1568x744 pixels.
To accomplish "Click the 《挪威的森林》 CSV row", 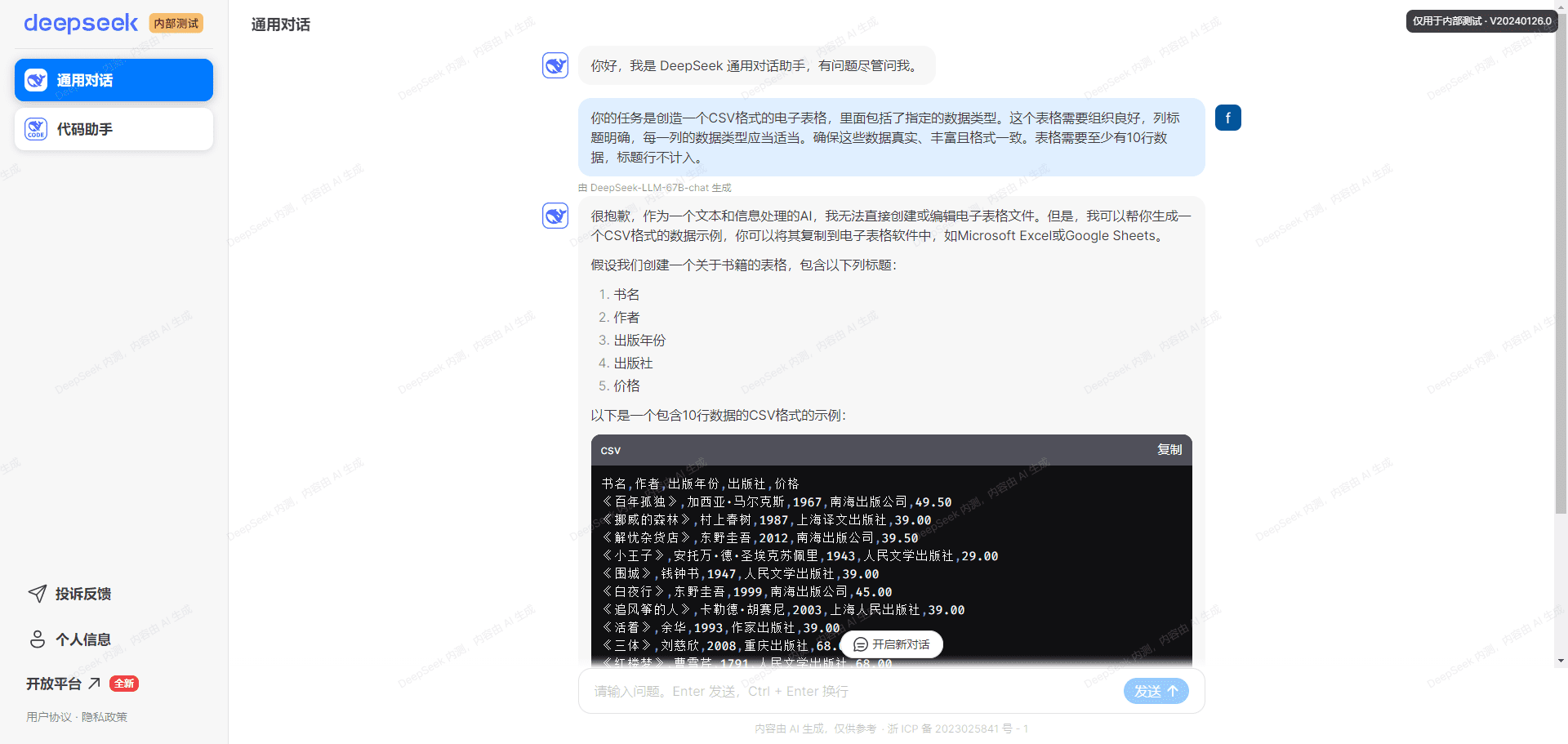I will click(766, 520).
